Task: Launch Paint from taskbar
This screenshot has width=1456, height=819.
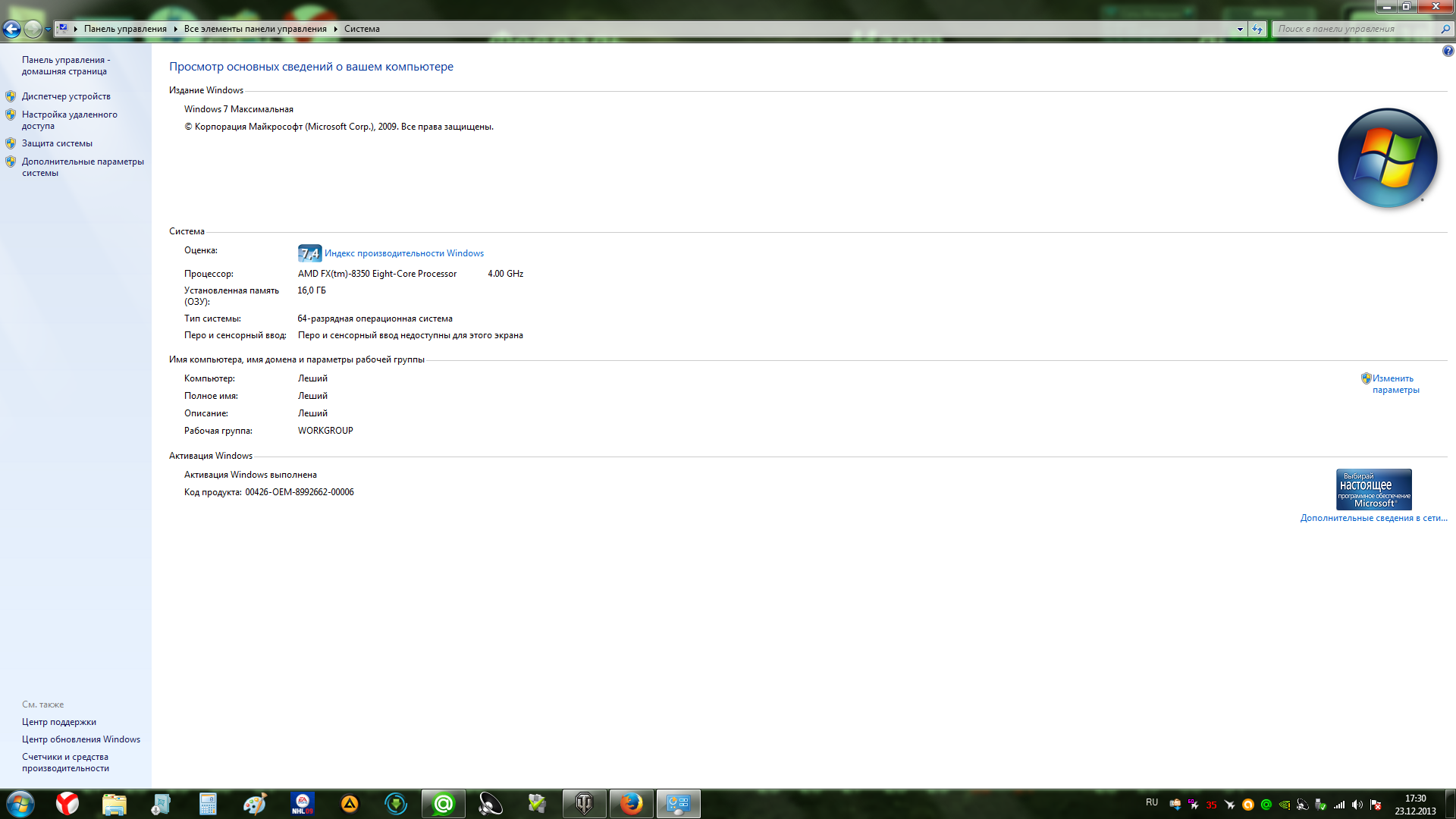Action: pos(255,804)
